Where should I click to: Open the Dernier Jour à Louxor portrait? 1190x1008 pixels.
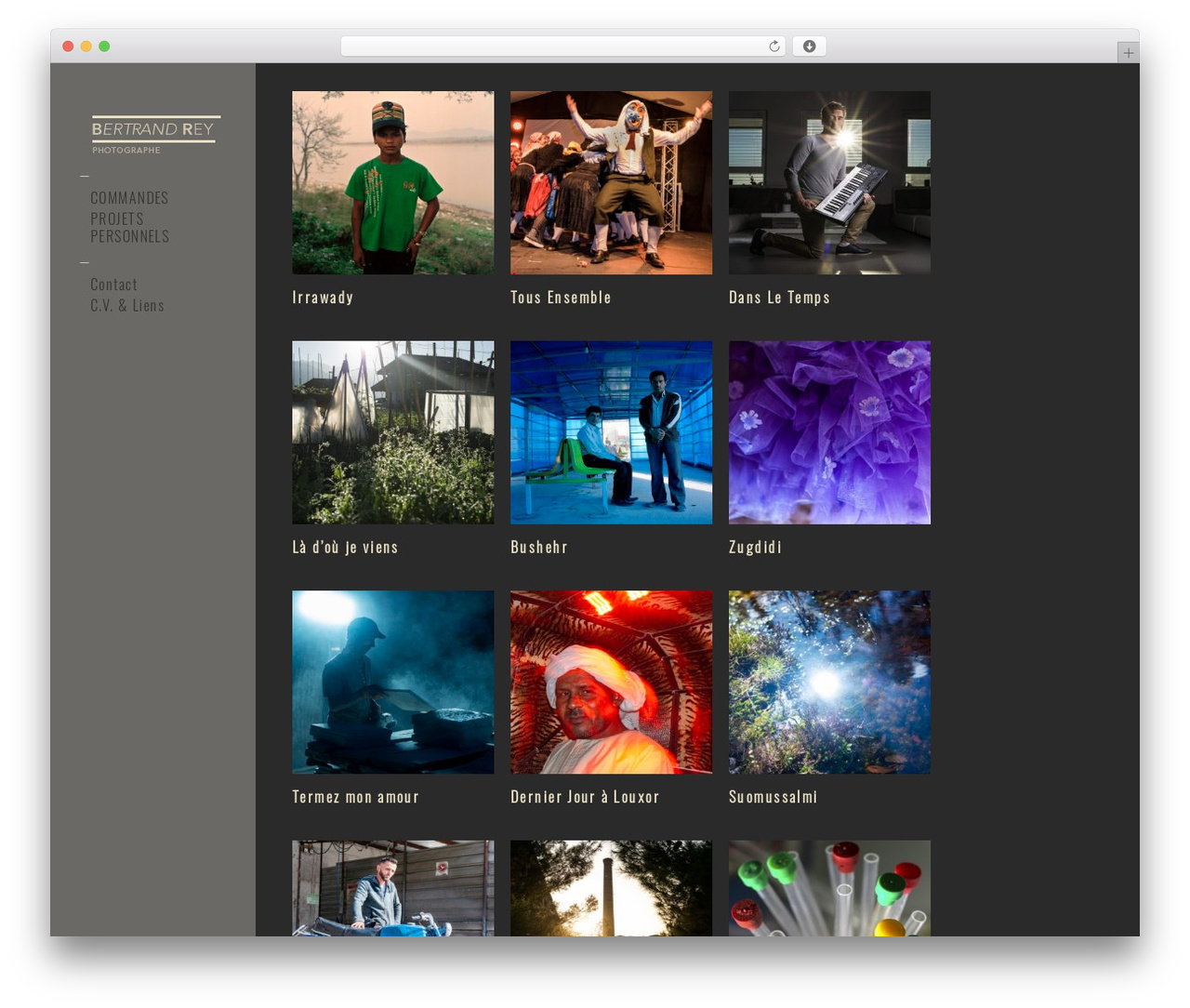coord(612,683)
